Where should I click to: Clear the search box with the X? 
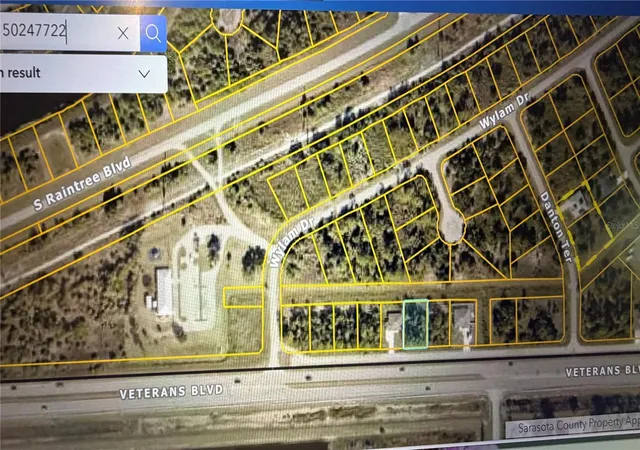pos(123,33)
